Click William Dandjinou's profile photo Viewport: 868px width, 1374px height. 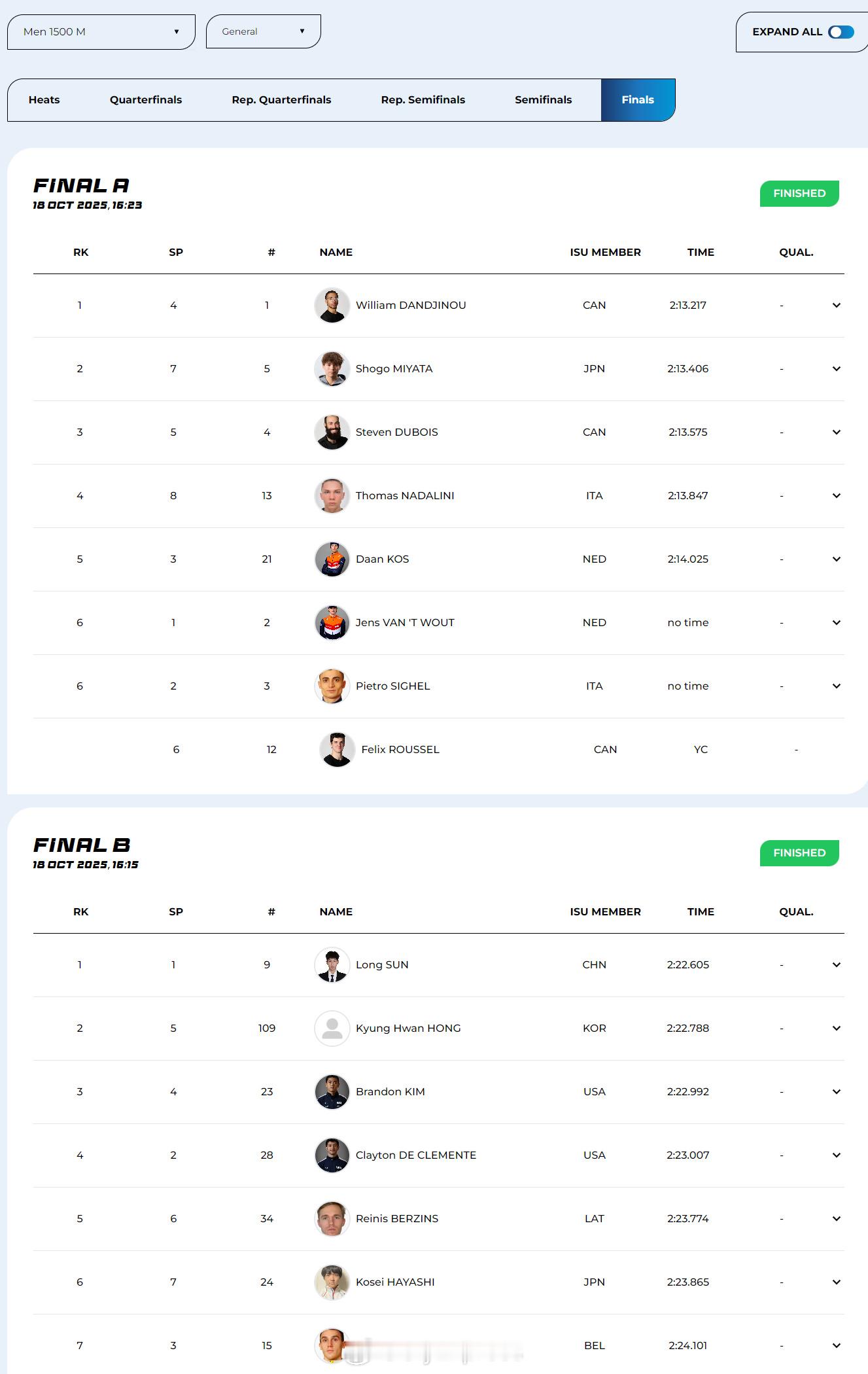332,306
